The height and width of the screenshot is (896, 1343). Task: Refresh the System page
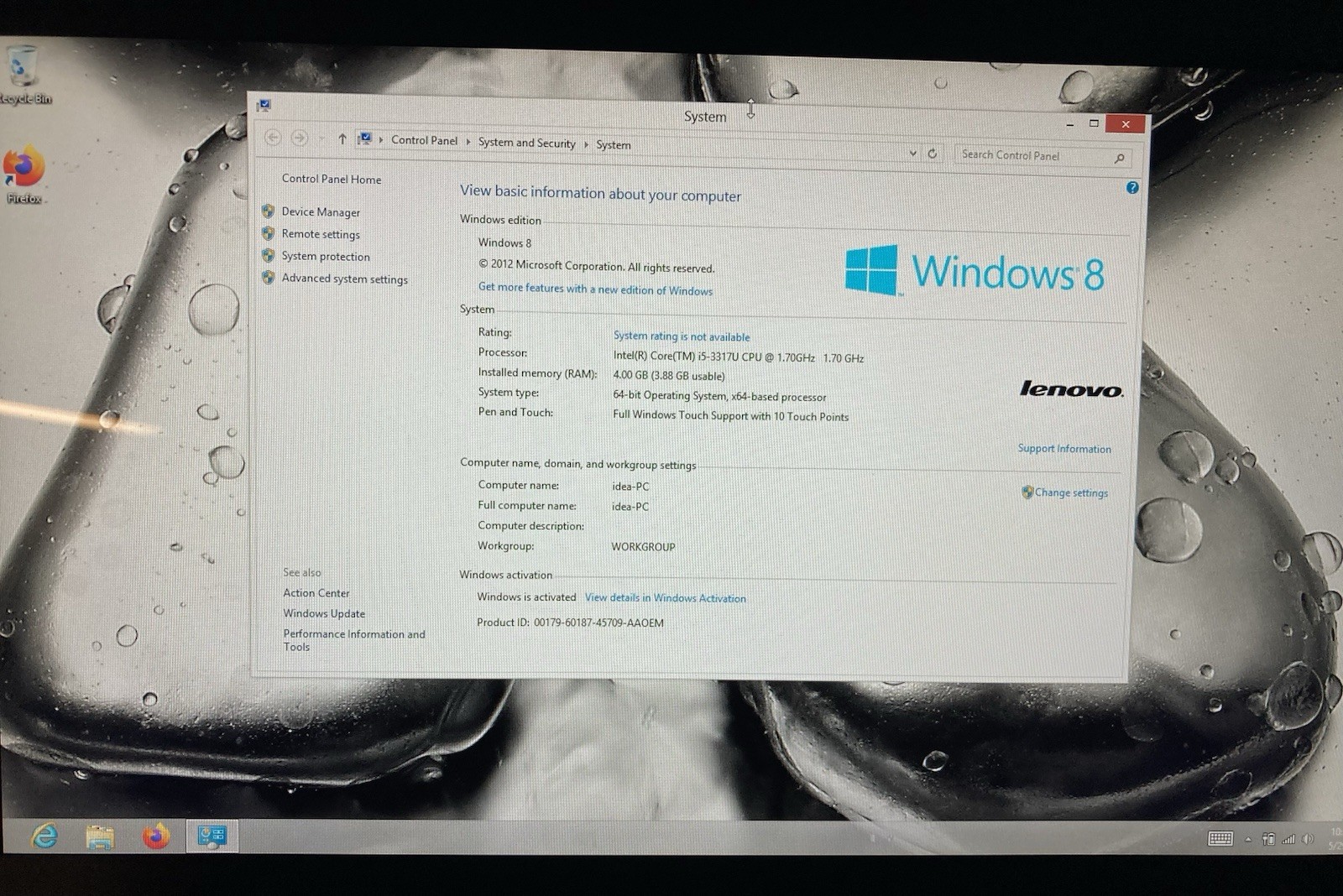[933, 154]
